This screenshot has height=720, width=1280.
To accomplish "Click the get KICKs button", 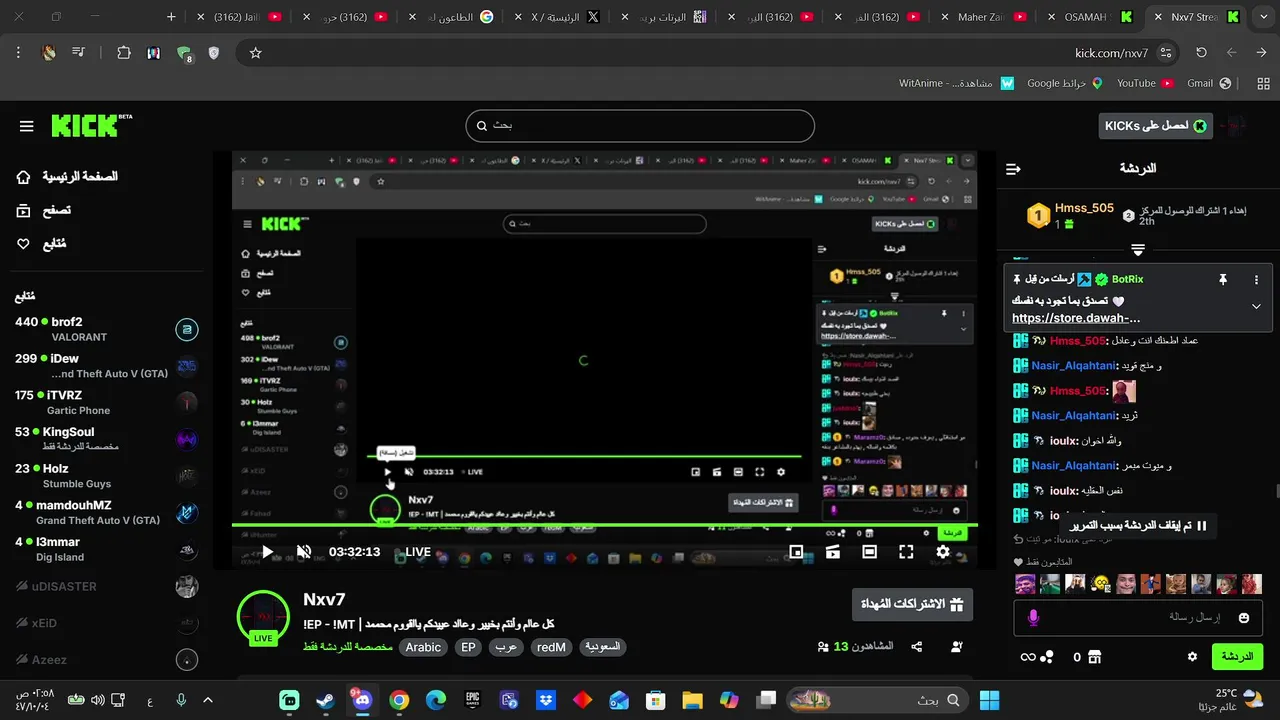I will pyautogui.click(x=1155, y=125).
